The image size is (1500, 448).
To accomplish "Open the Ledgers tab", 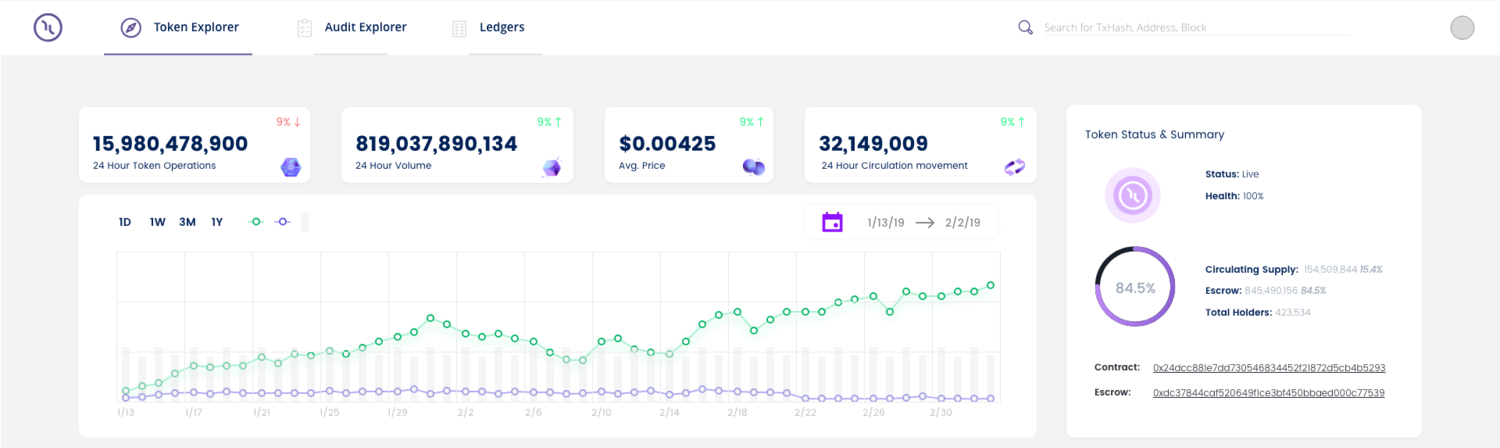I will (x=487, y=27).
